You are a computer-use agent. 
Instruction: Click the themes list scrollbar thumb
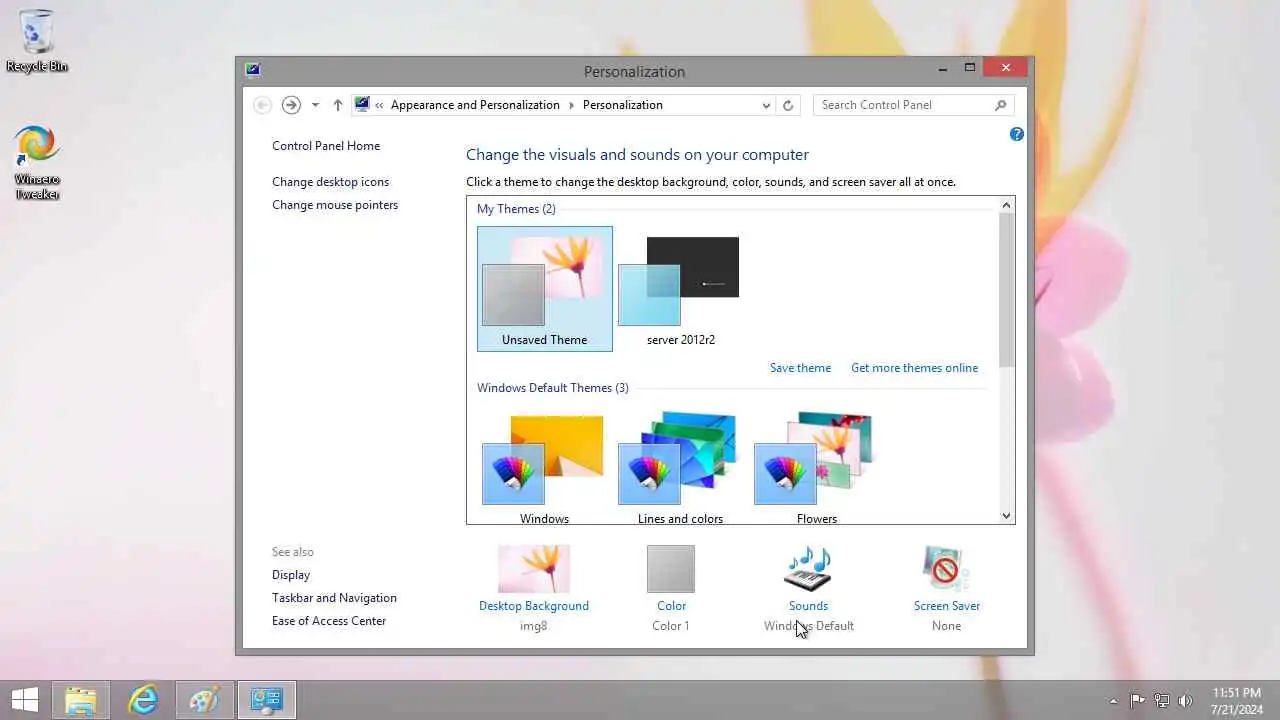point(1007,289)
